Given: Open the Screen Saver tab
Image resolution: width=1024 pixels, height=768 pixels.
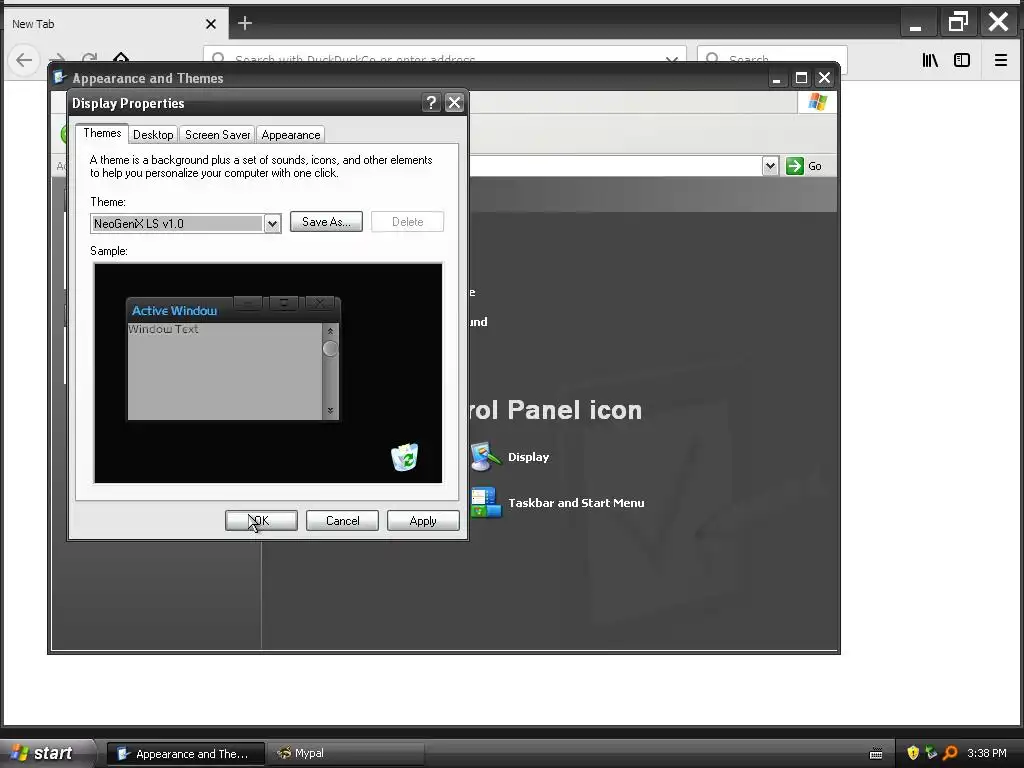Looking at the screenshot, I should (217, 135).
